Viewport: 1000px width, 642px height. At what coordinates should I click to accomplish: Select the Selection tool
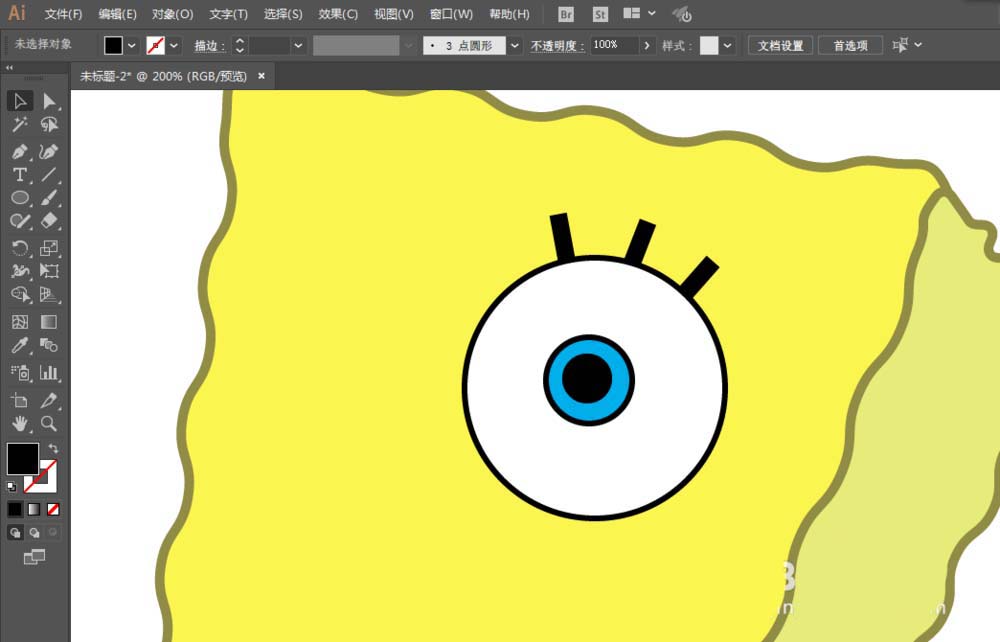click(20, 101)
